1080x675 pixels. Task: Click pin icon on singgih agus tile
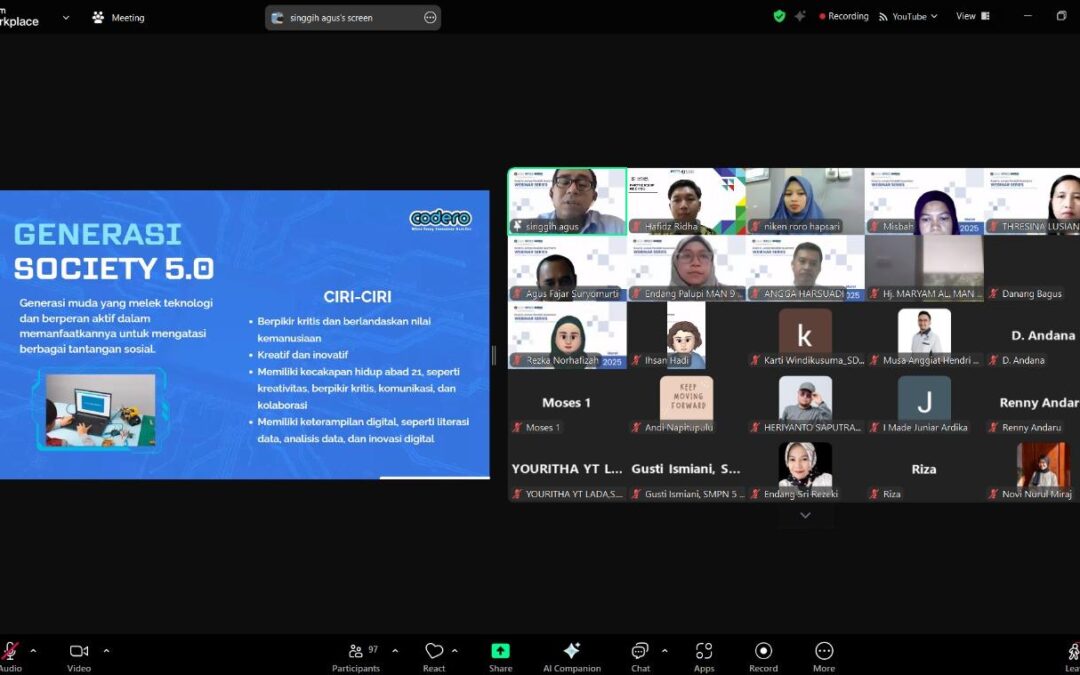517,226
